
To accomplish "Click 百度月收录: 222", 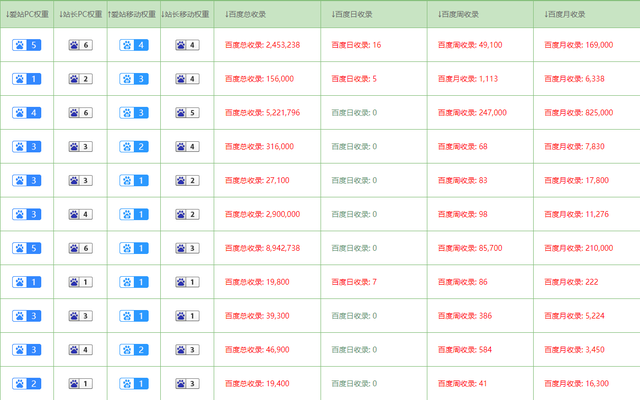I will 571,282.
